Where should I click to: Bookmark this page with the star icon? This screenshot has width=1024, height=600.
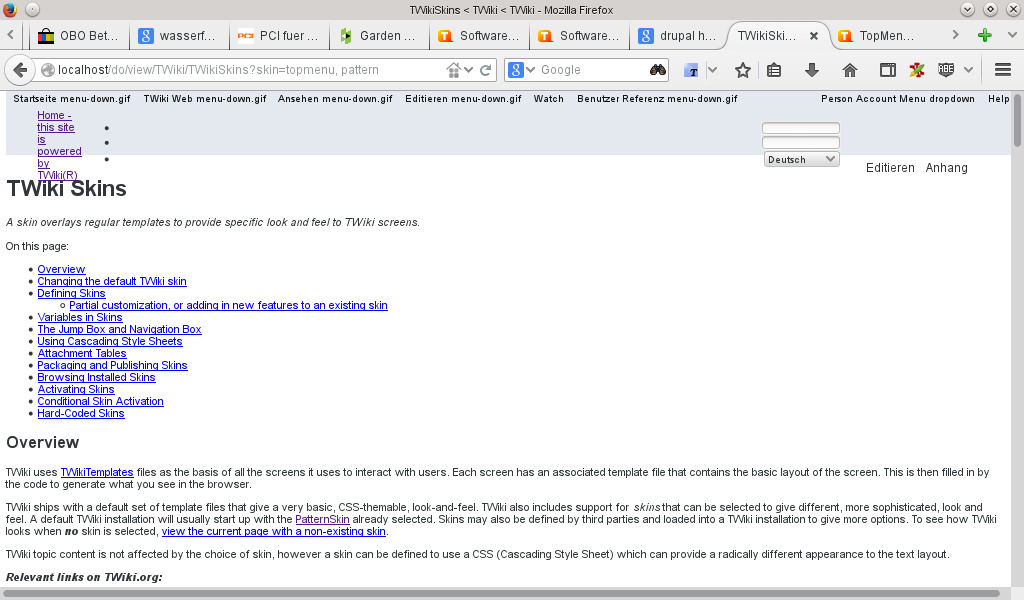[743, 70]
